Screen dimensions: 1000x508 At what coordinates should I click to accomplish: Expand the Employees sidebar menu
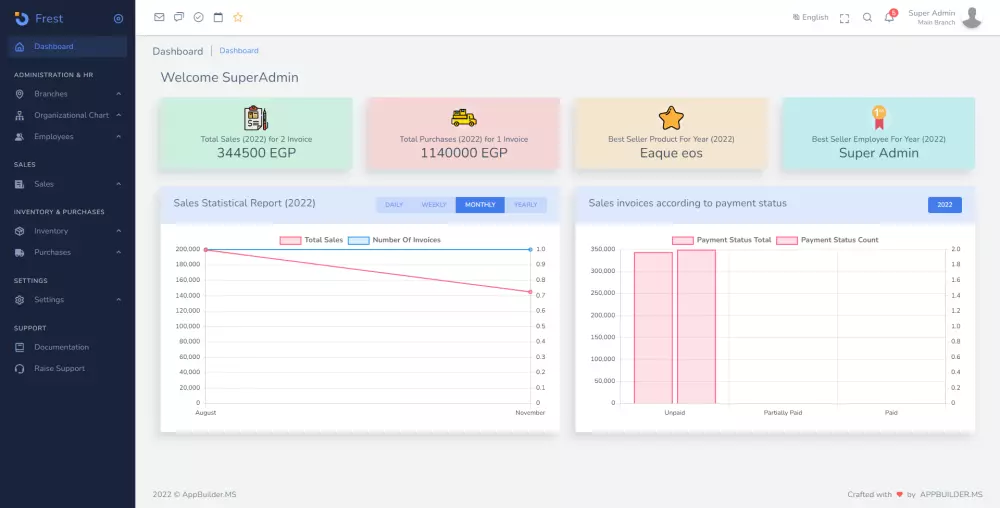68,136
